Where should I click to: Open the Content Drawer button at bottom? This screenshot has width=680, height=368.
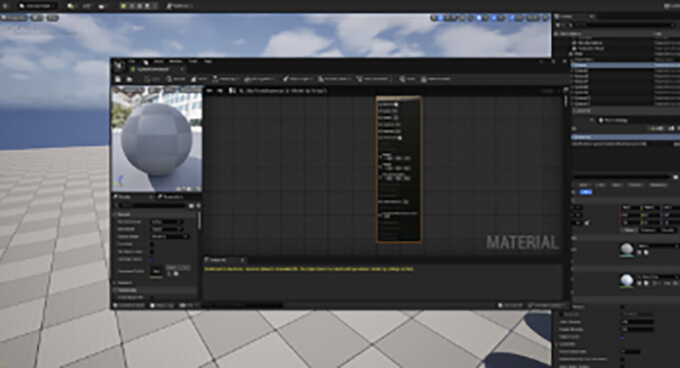[129, 306]
